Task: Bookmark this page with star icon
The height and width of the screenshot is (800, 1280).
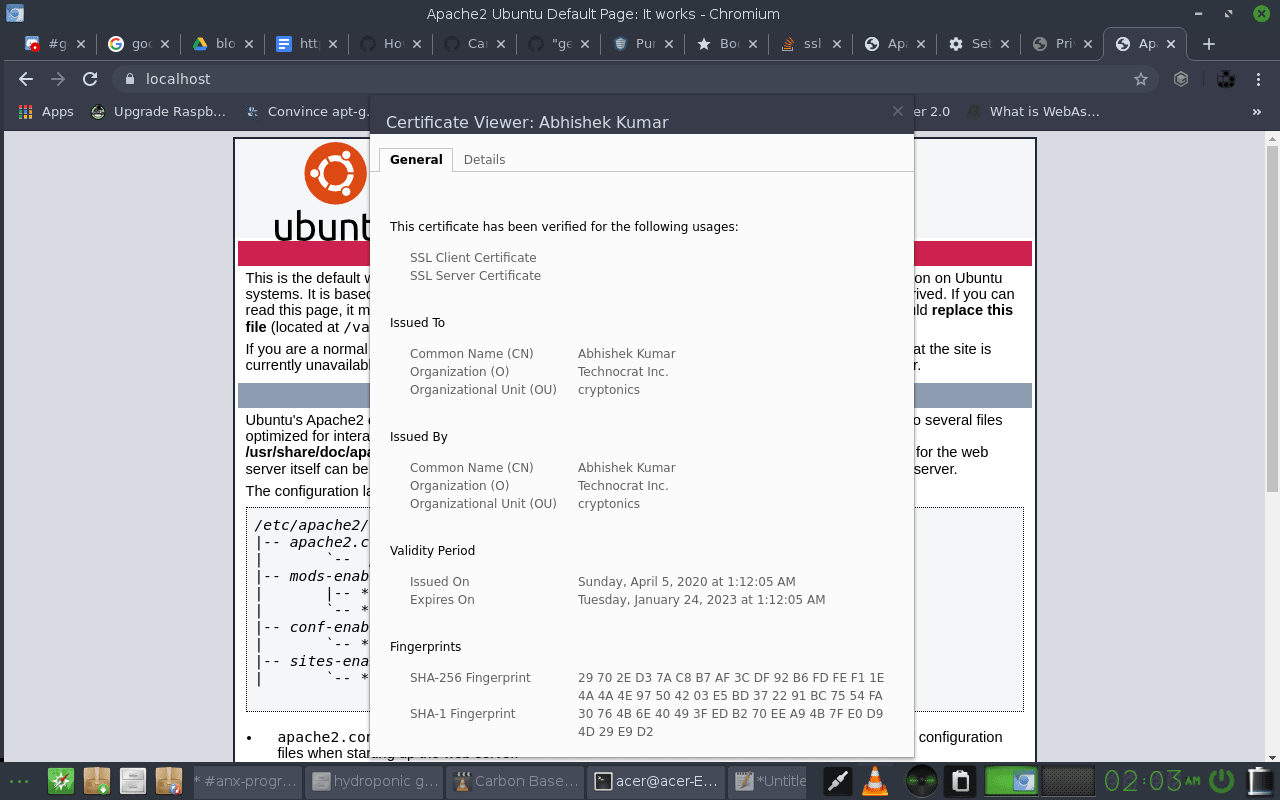Action: [1140, 79]
